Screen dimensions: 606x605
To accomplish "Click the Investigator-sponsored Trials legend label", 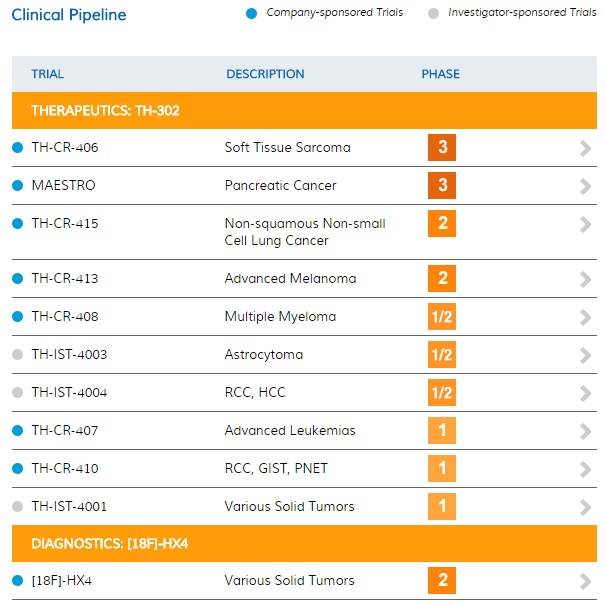I will (521, 13).
